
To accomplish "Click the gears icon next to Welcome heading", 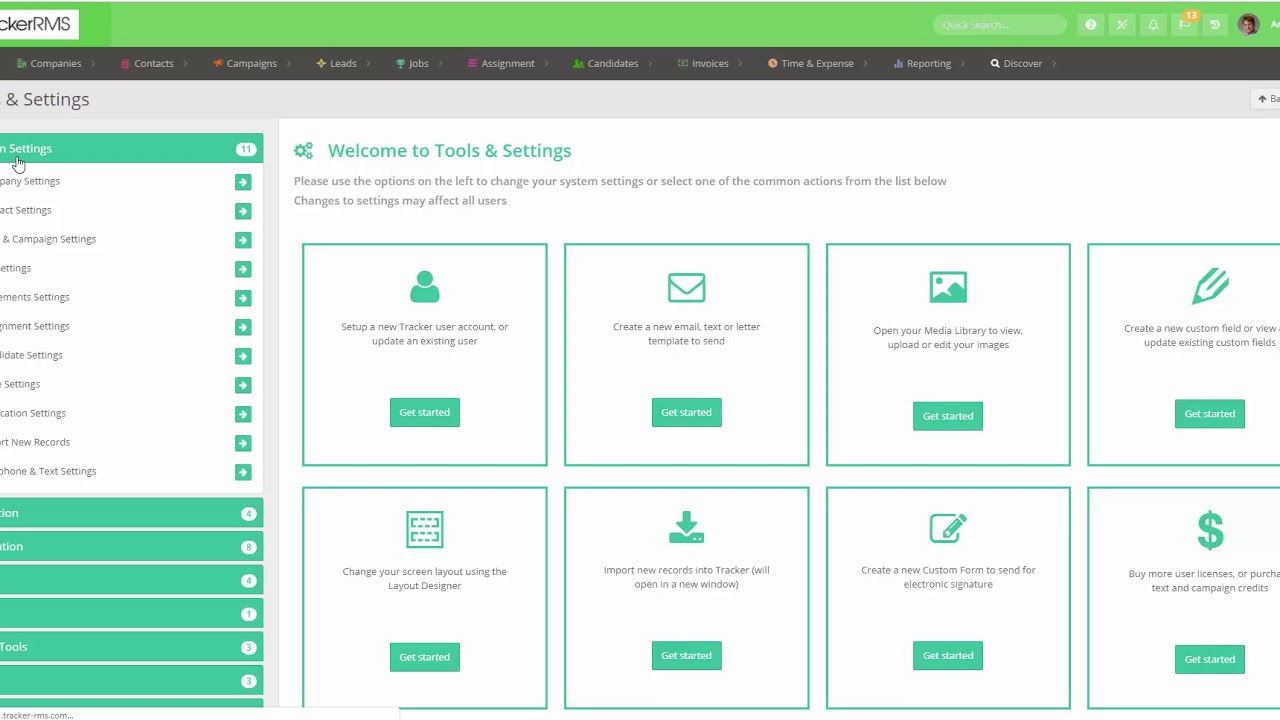I will [x=304, y=151].
